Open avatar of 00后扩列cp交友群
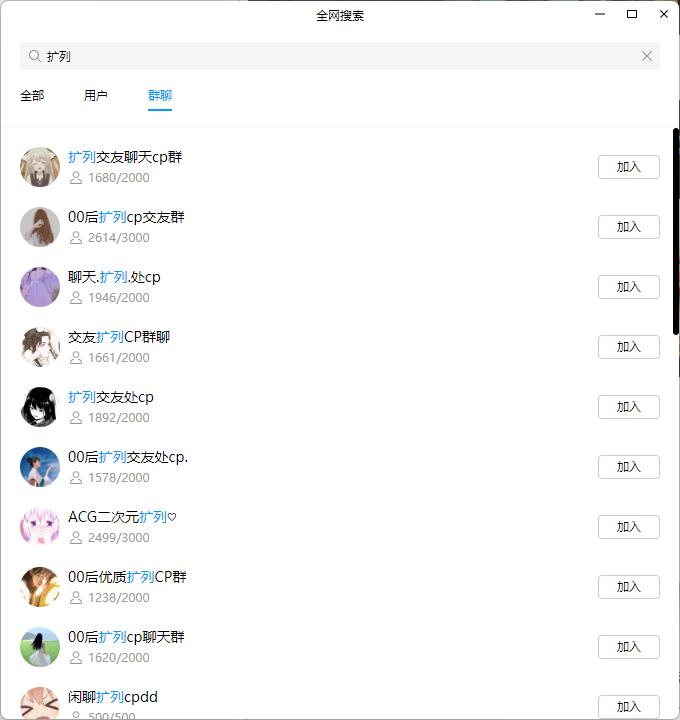 pos(40,227)
